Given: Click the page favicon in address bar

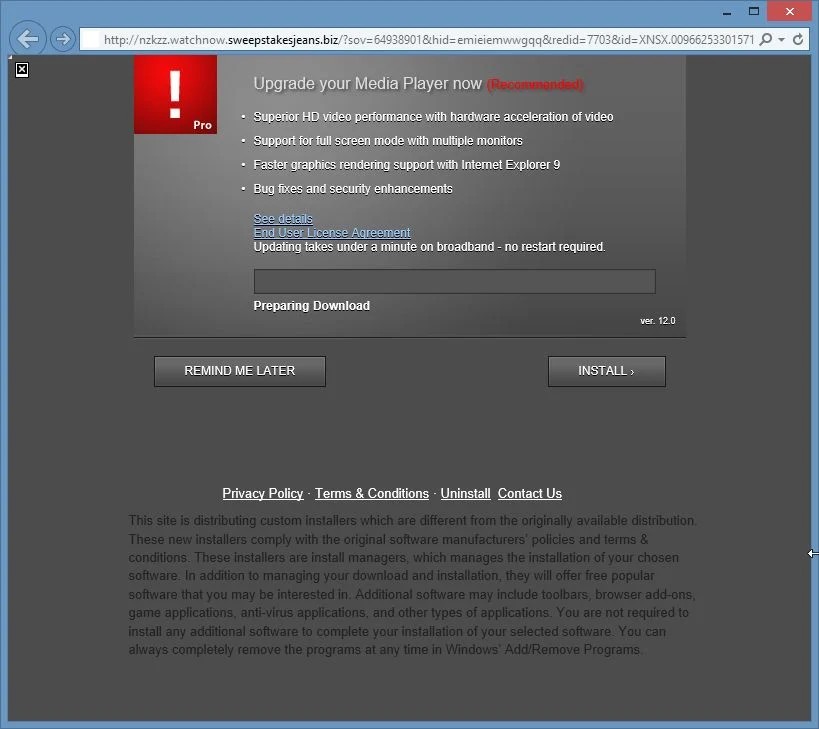Looking at the screenshot, I should [91, 39].
